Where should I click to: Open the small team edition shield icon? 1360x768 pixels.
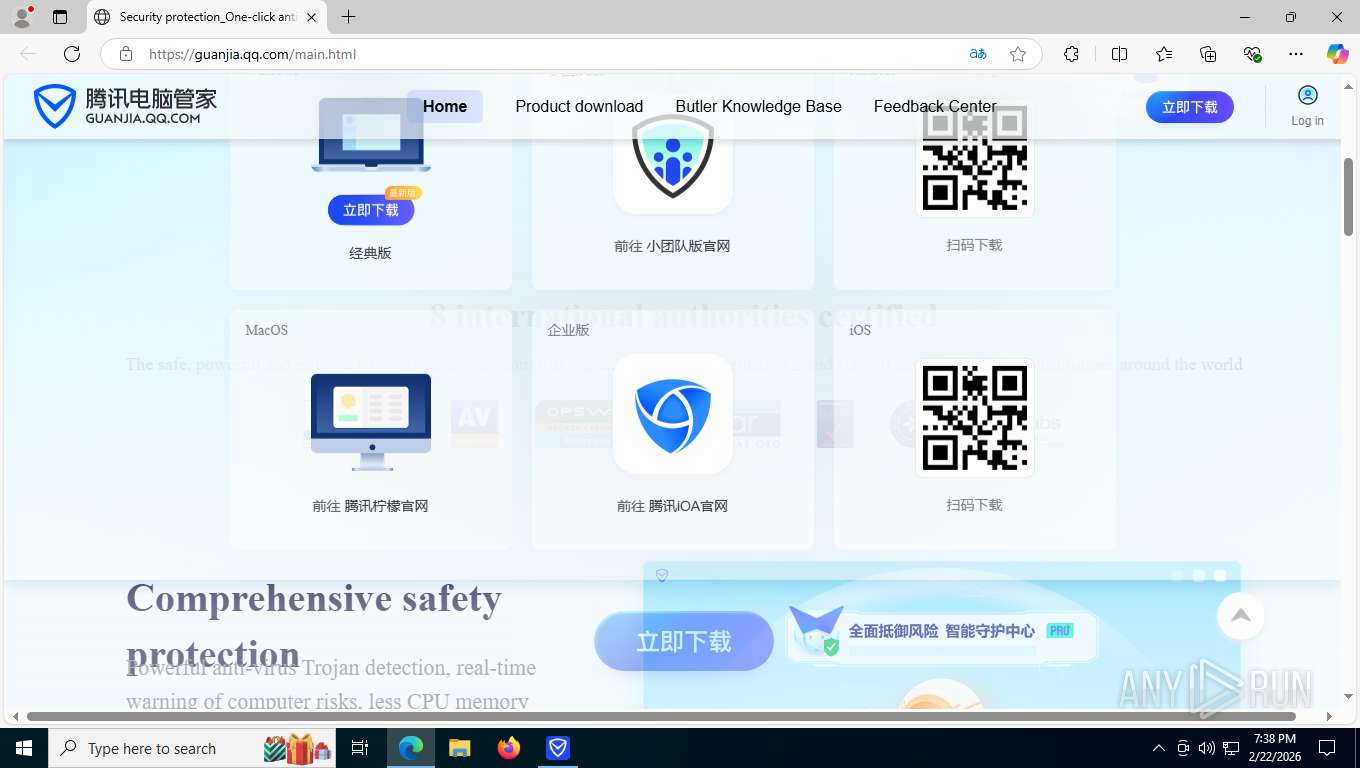673,155
